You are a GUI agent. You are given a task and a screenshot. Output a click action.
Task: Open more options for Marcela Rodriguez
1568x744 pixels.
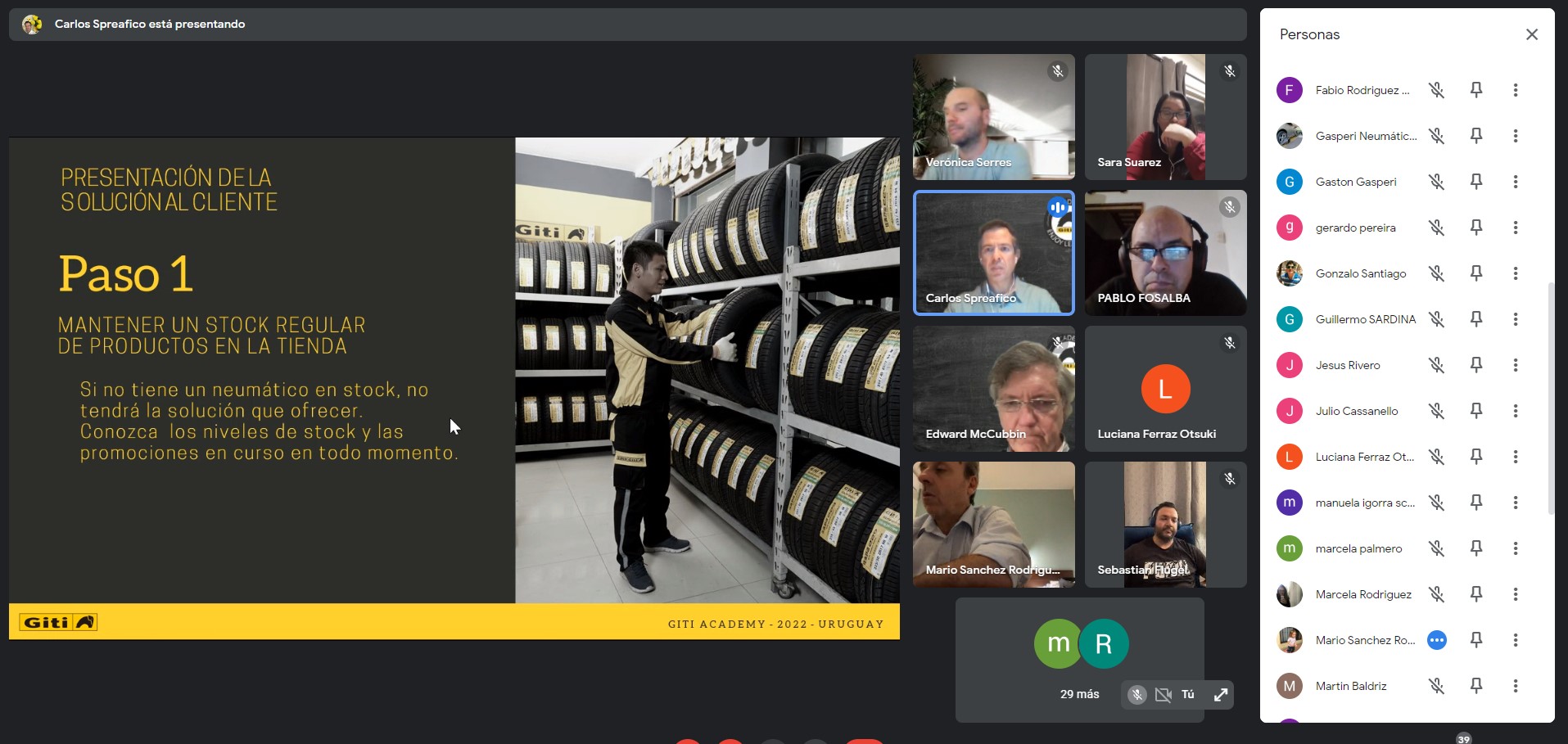click(x=1515, y=594)
